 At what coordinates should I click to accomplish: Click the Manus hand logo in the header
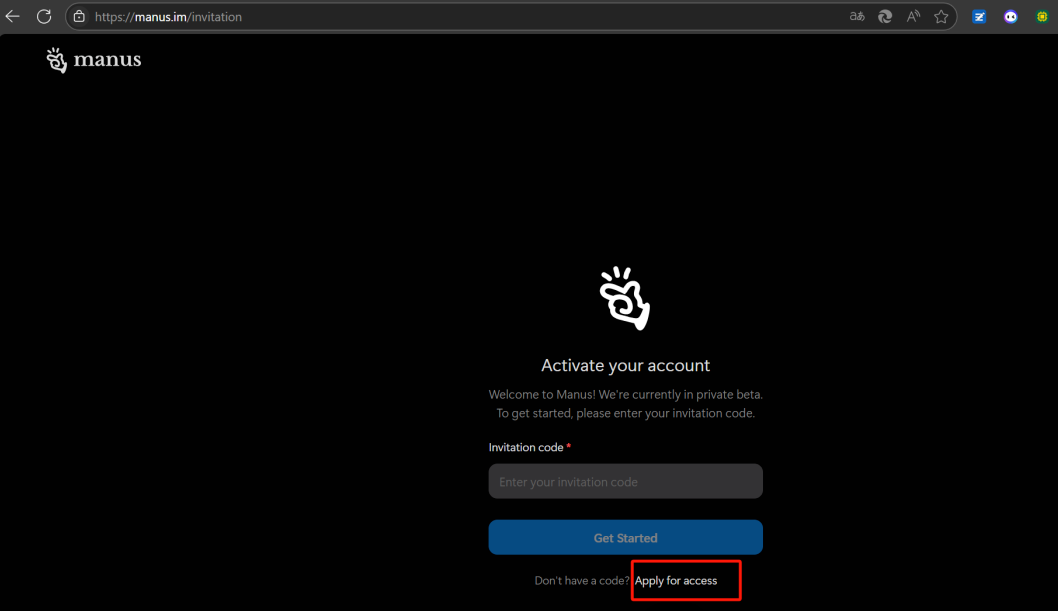pos(57,60)
